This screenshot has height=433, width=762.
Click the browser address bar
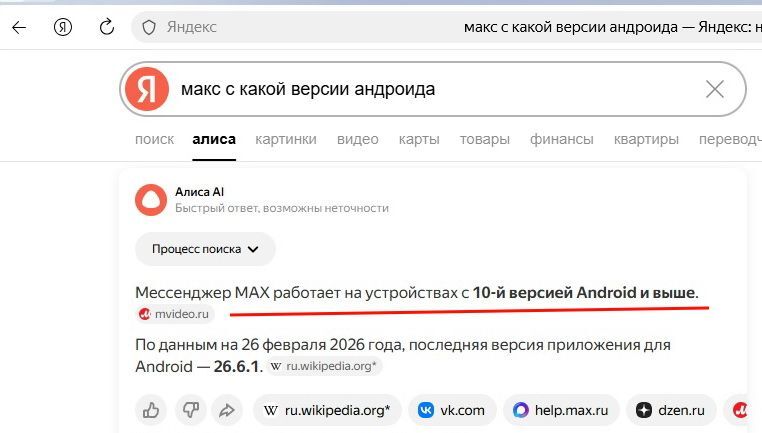[x=447, y=27]
